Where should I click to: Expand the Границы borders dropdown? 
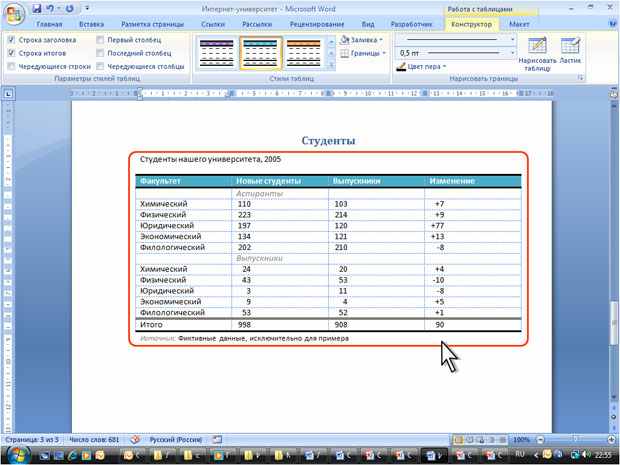[x=363, y=53]
